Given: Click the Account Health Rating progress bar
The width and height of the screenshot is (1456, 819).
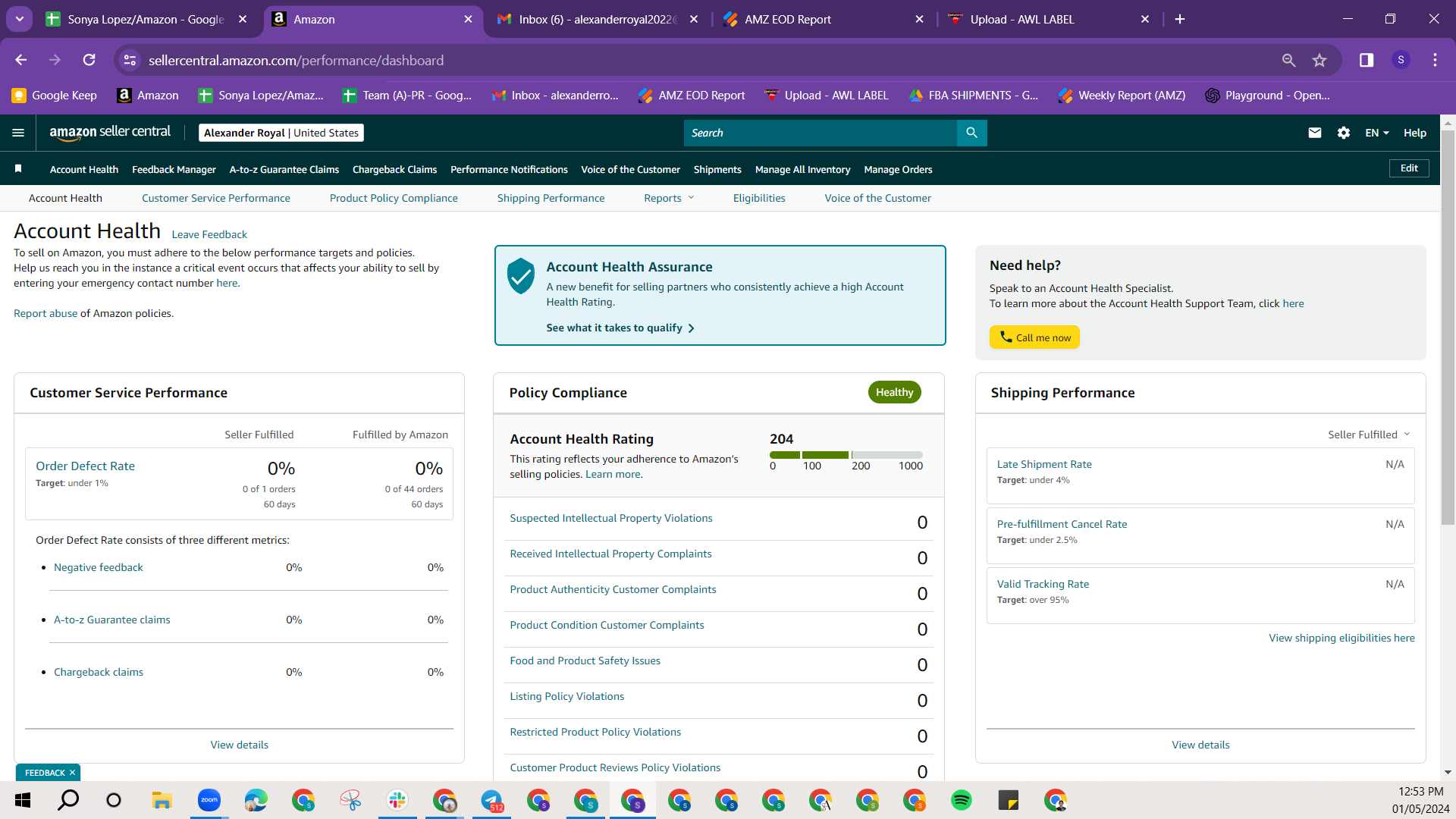Looking at the screenshot, I should tap(846, 455).
